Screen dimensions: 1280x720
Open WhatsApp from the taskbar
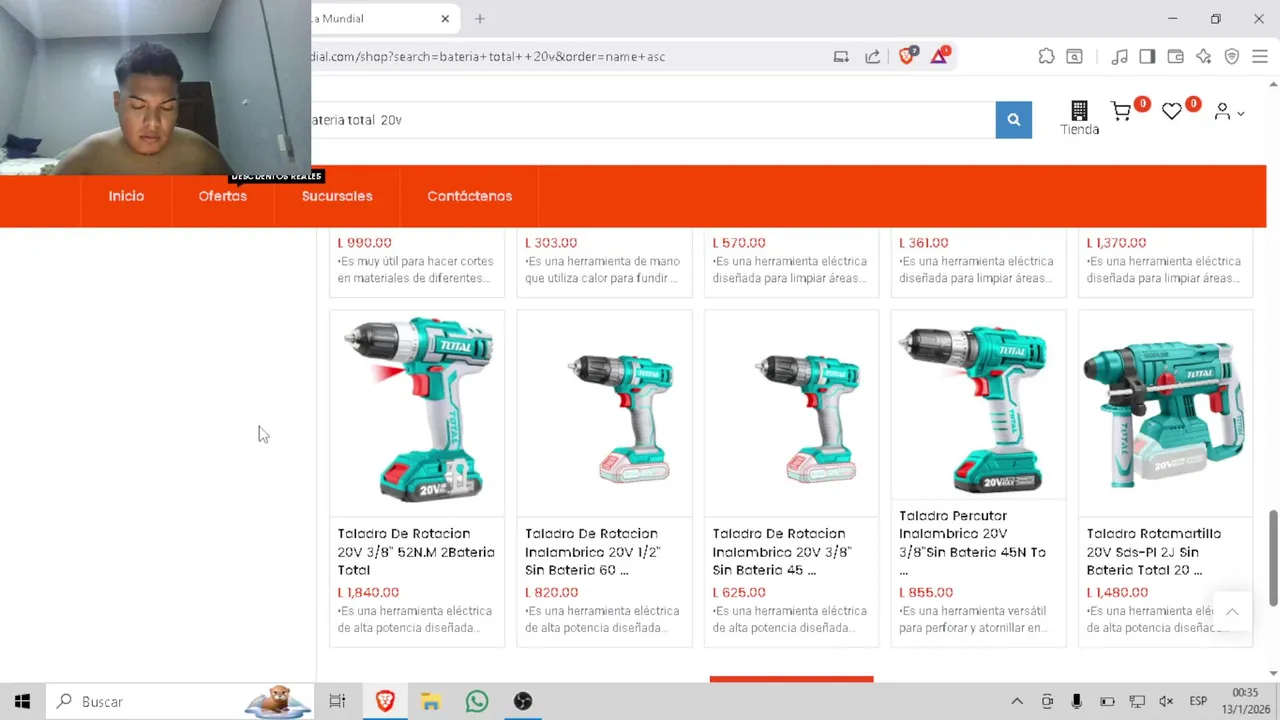[x=477, y=701]
